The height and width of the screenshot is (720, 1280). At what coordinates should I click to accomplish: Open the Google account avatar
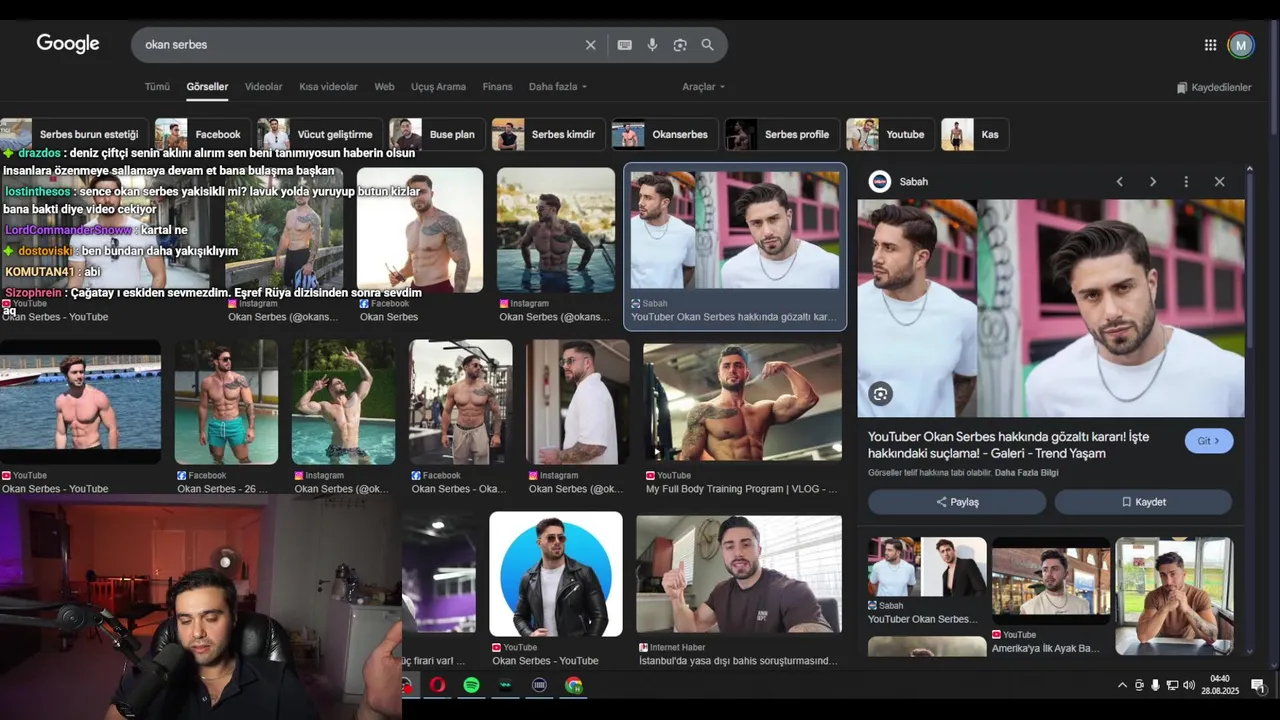coord(1241,45)
